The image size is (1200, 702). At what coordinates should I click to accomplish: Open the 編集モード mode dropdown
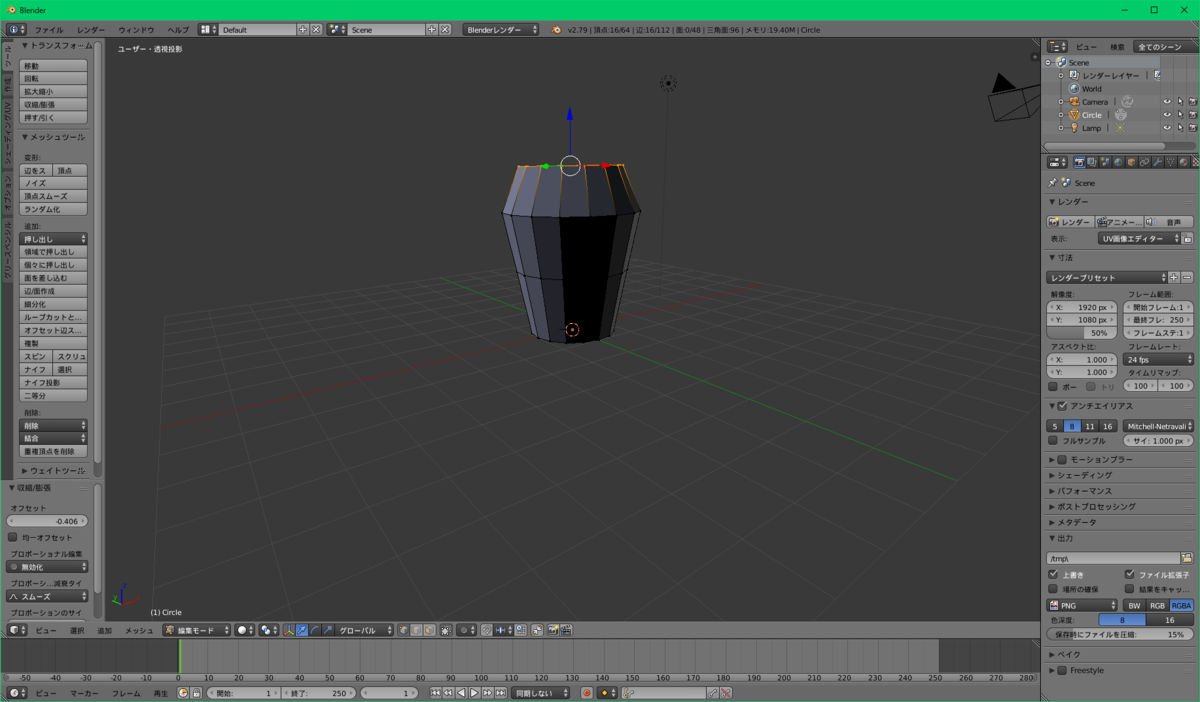(x=196, y=630)
